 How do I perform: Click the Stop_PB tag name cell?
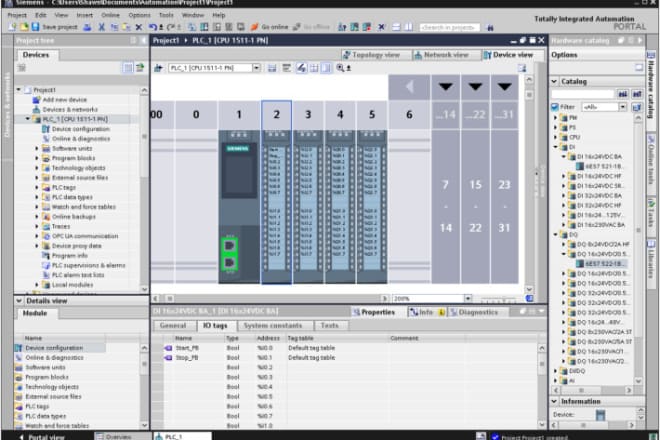187,358
